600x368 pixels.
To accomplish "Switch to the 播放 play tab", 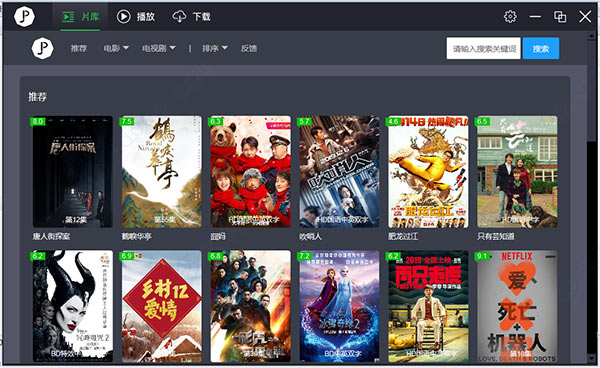I will tap(136, 16).
